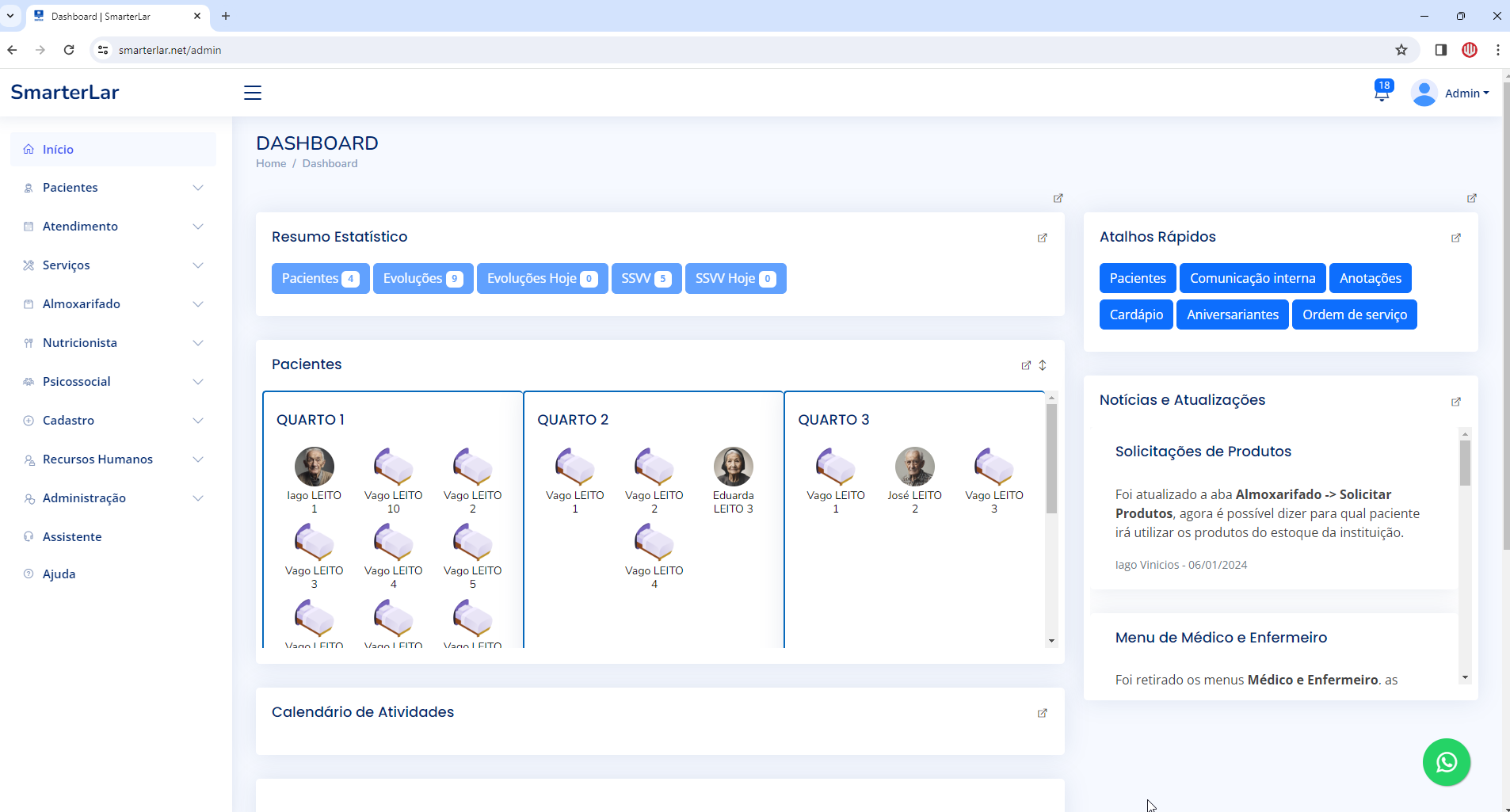
Task: Open the WhatsApp chat floating button
Action: pos(1446,762)
